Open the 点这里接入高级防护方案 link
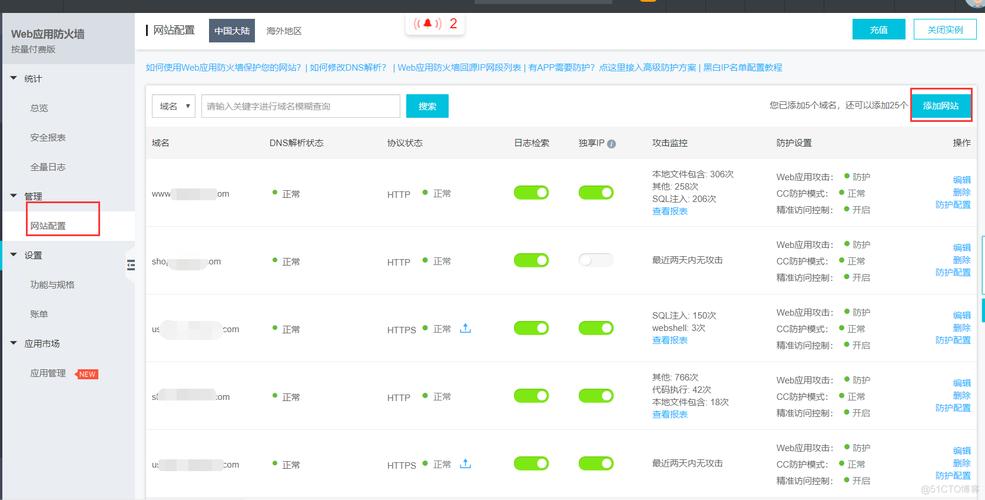This screenshot has height=500, width=985. [x=647, y=67]
